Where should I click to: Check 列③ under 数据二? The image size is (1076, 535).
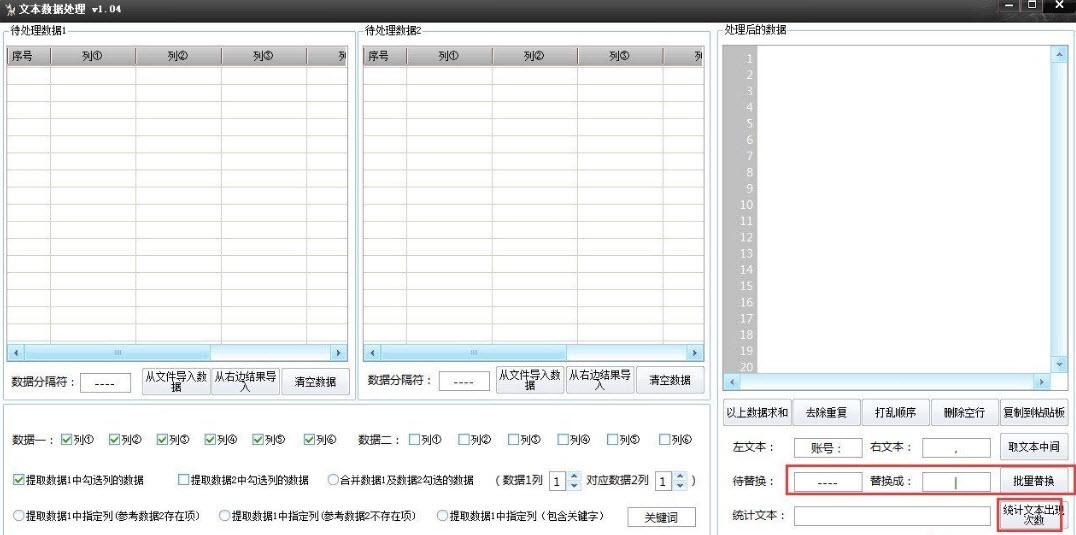click(x=513, y=440)
